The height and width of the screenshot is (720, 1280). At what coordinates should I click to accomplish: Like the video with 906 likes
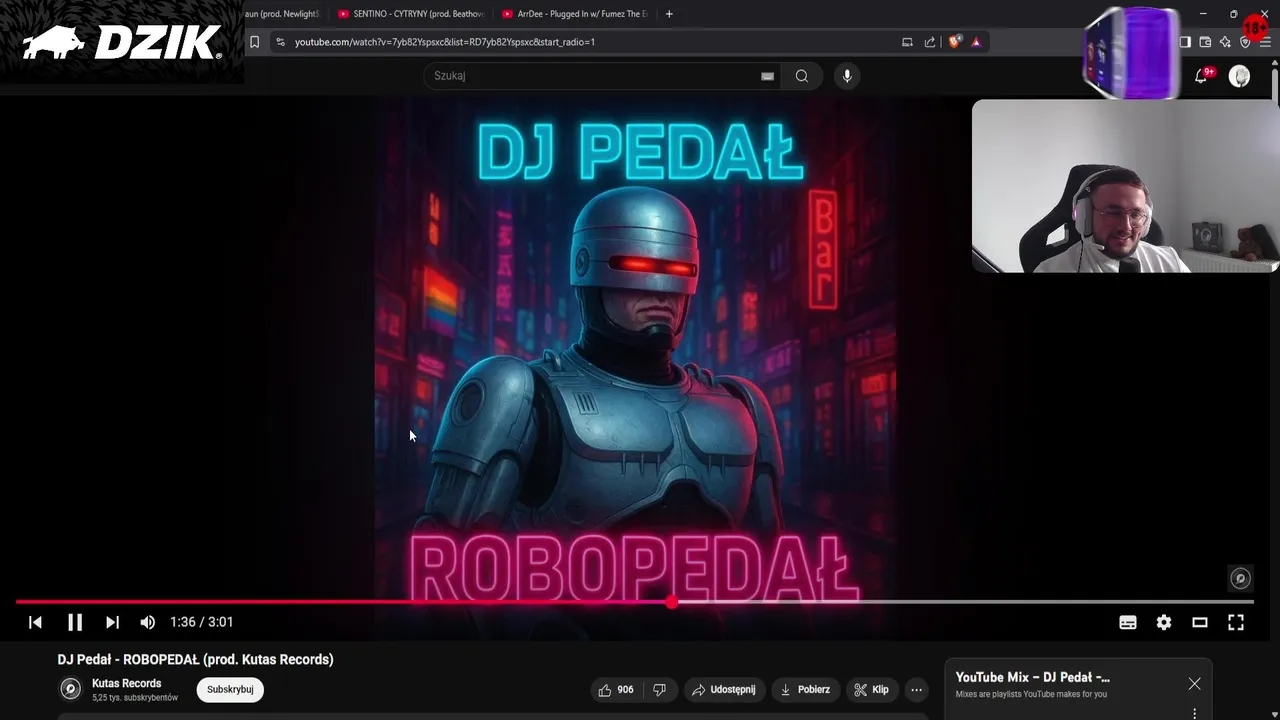[x=616, y=689]
